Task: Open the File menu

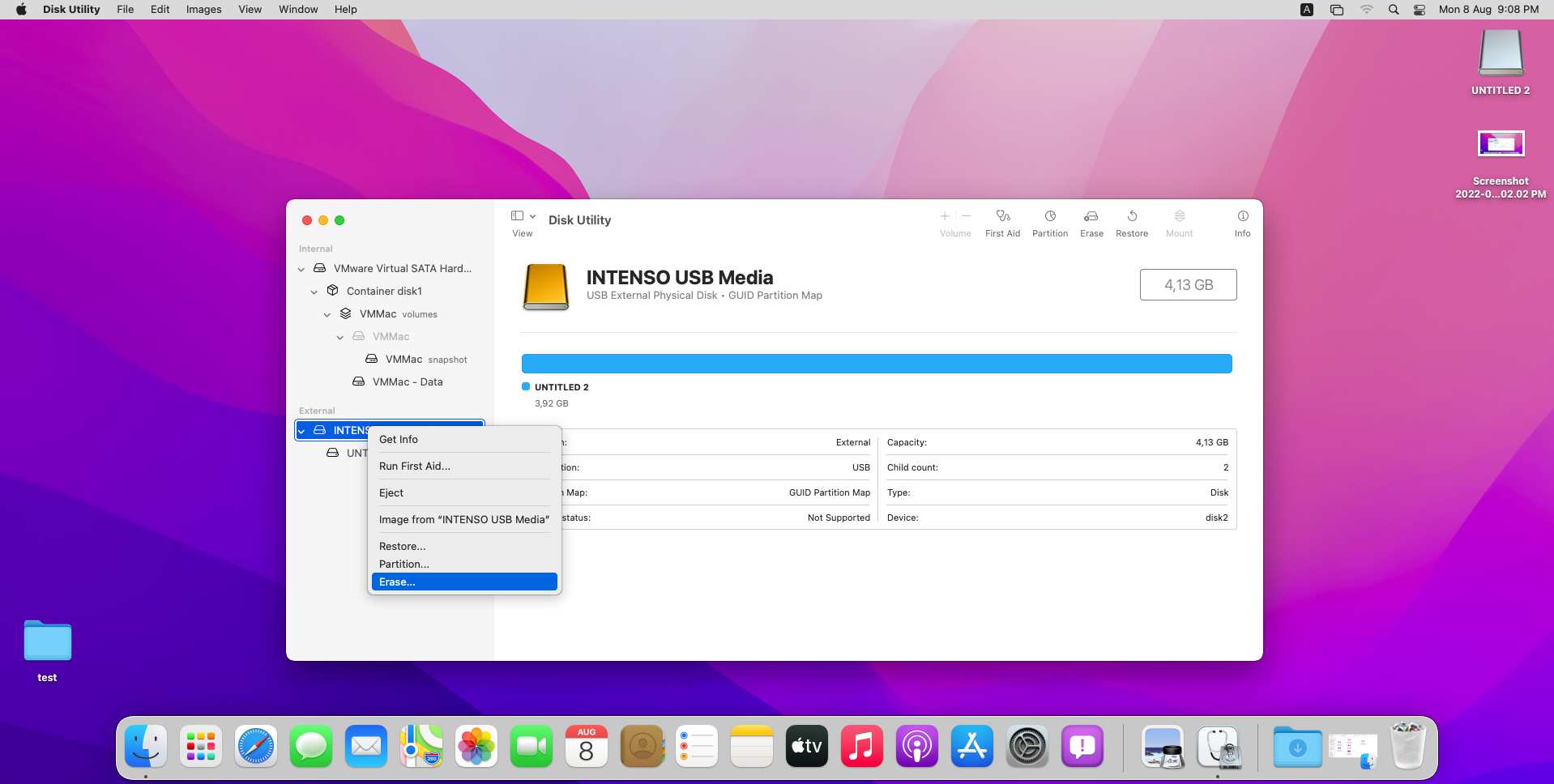Action: 126,10
